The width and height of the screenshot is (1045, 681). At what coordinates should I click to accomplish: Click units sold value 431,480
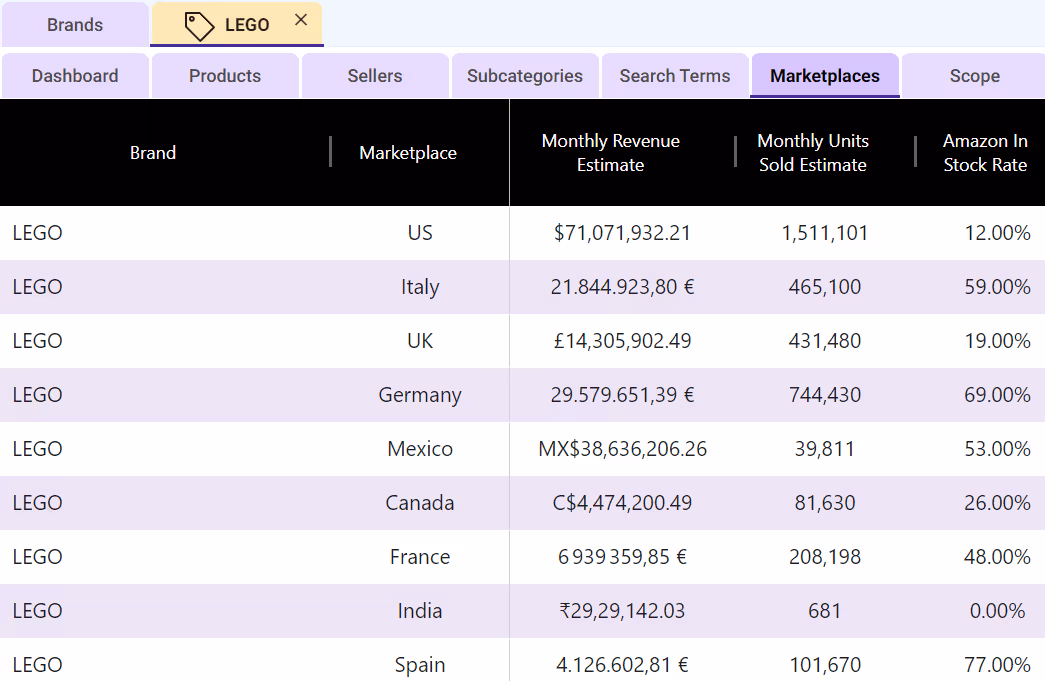pos(825,340)
